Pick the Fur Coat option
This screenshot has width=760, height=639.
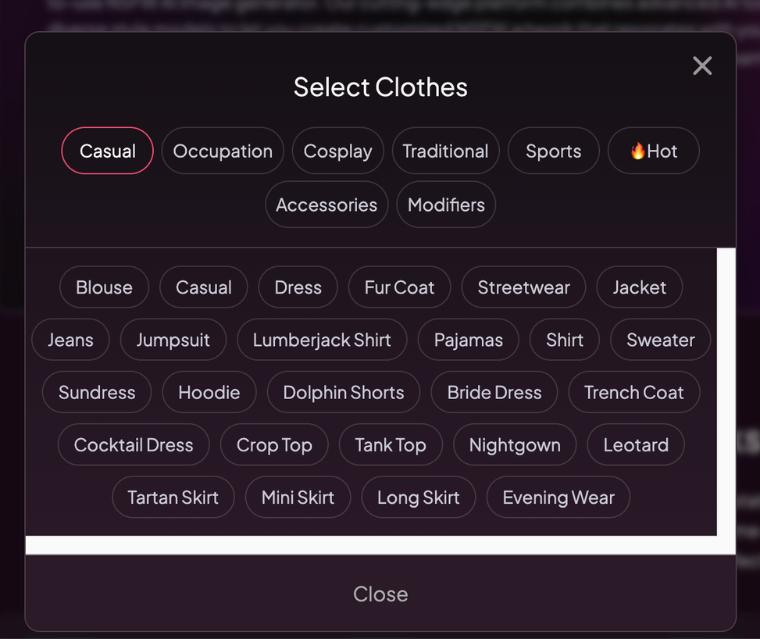tap(399, 288)
